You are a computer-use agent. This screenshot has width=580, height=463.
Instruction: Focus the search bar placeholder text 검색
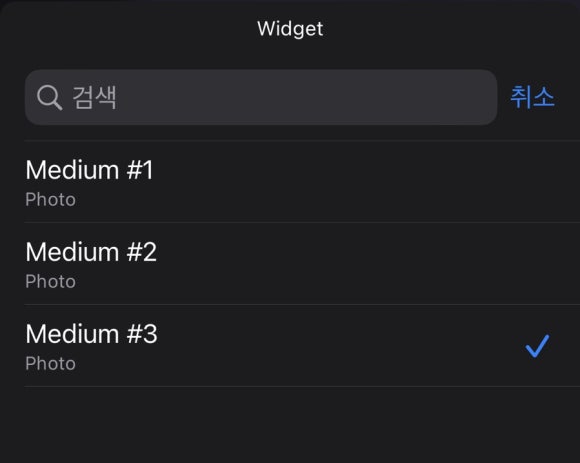[94, 98]
